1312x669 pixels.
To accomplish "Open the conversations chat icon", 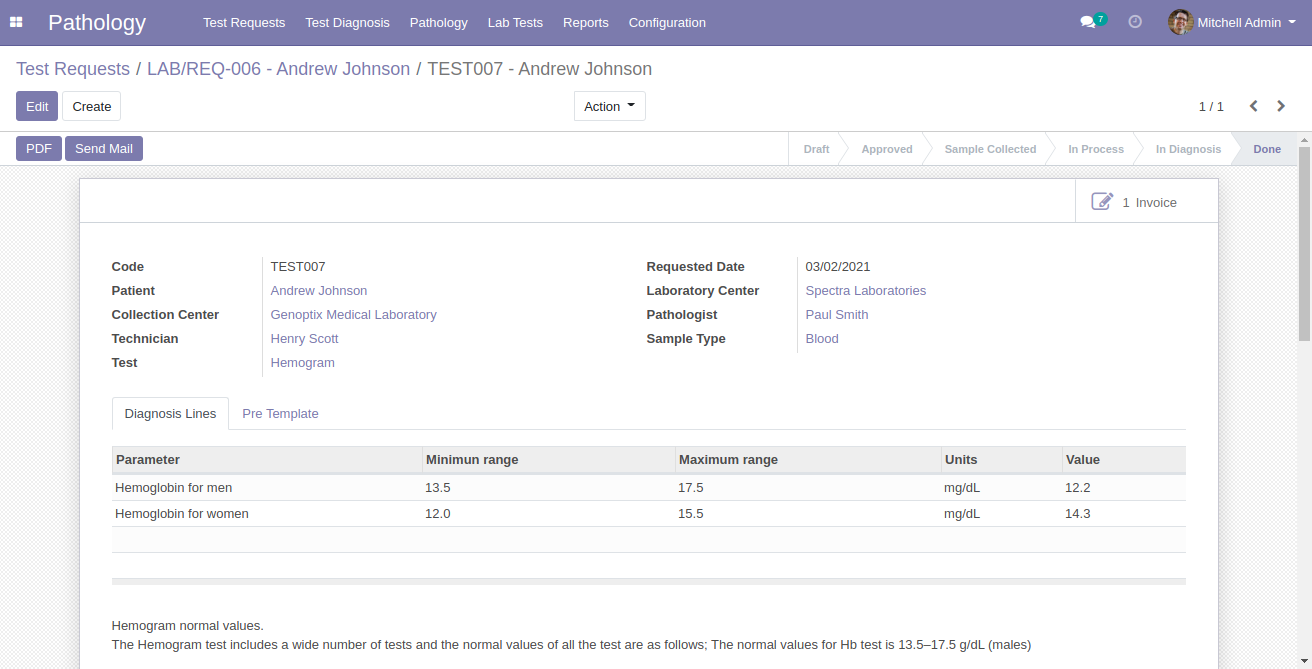I will pyautogui.click(x=1088, y=22).
